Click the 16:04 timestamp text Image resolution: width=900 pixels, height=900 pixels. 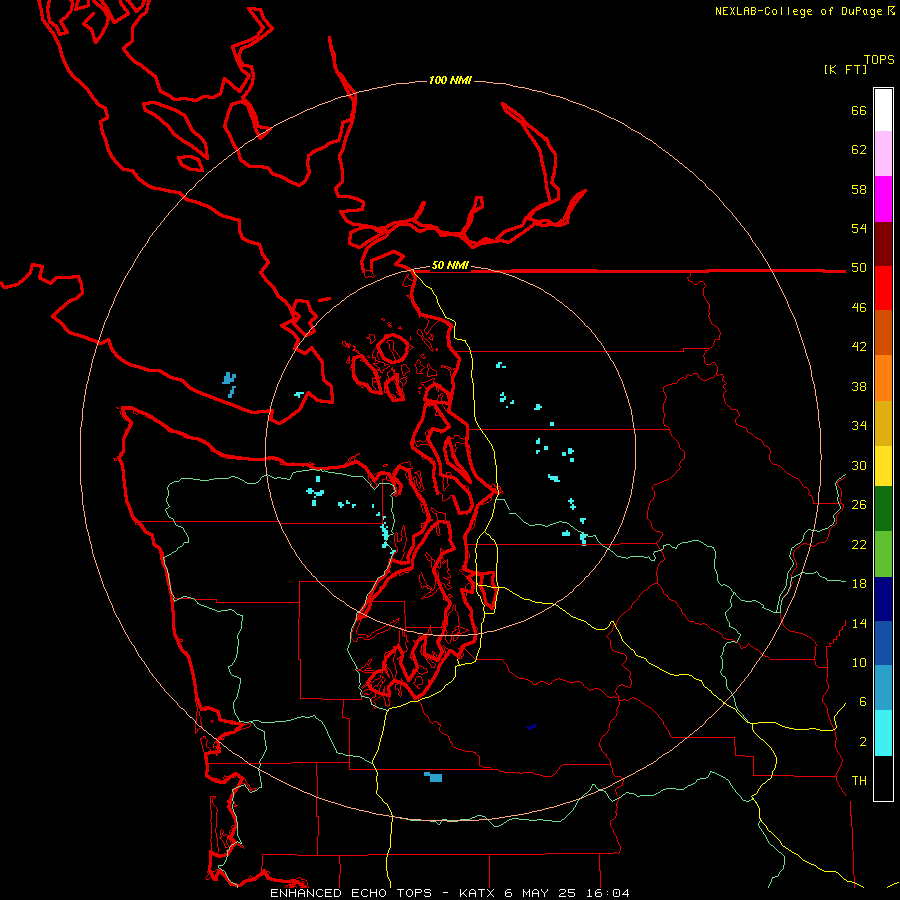608,893
